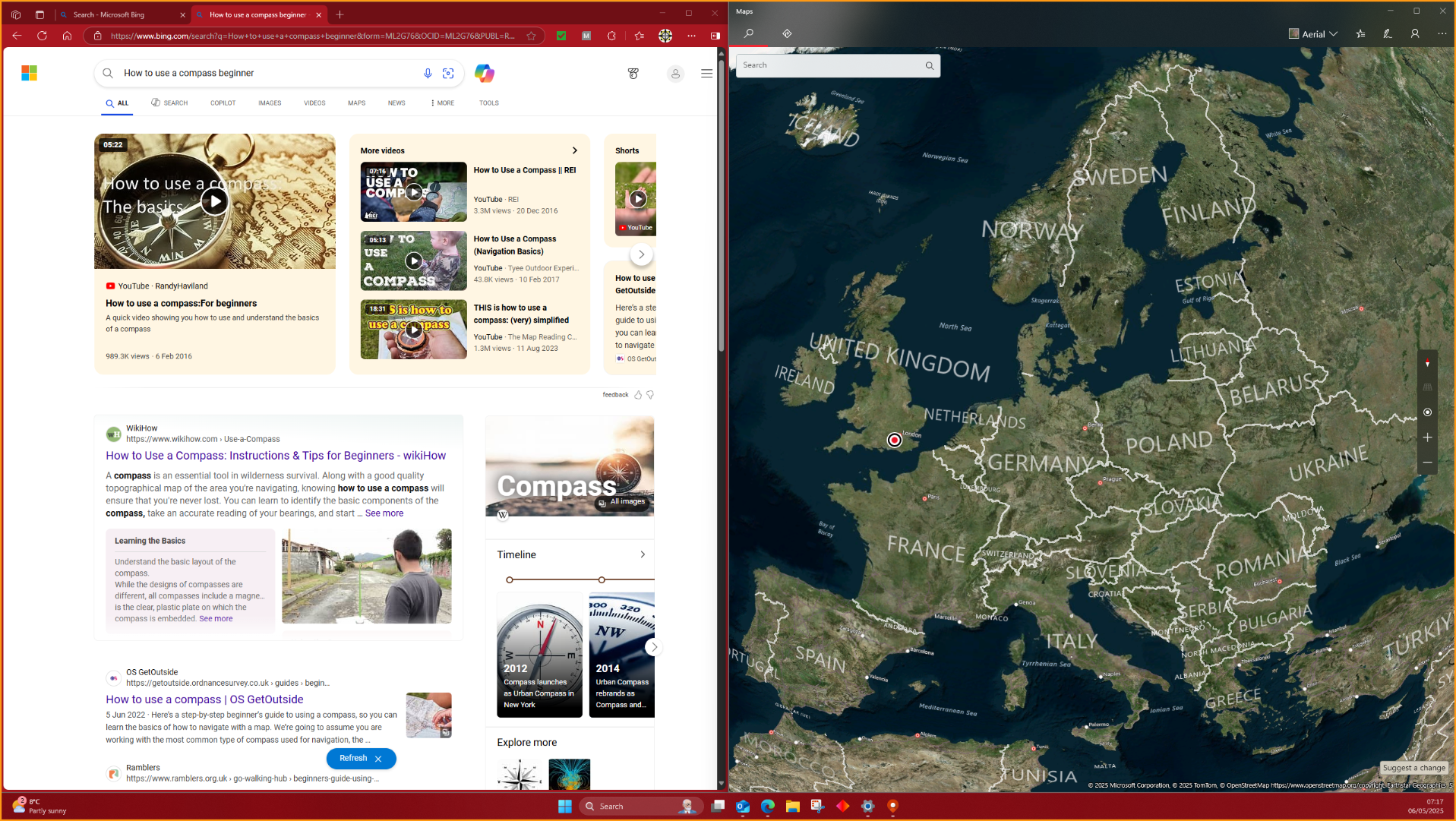
Task: Open Edge Settings and more menu
Action: 691,36
